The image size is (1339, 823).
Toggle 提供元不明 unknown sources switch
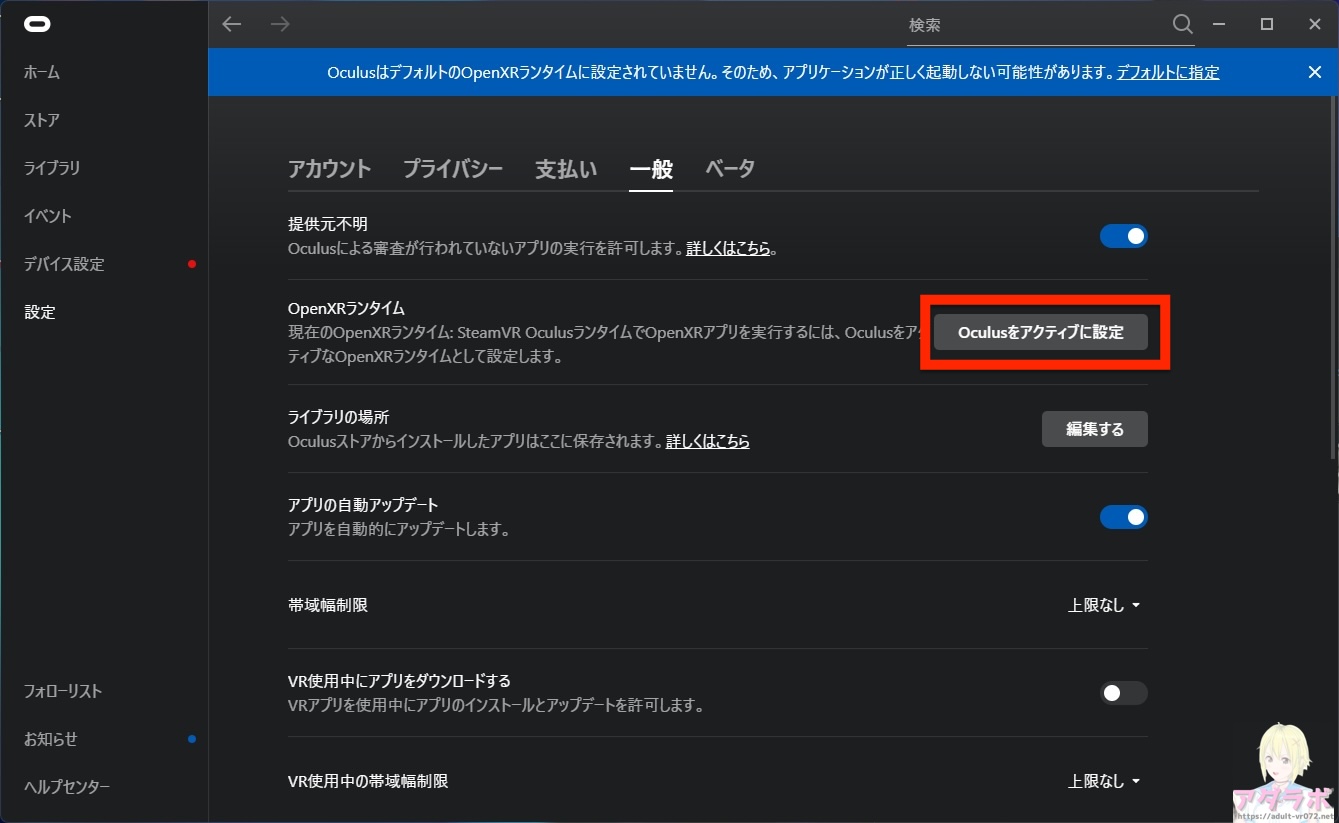(x=1123, y=236)
